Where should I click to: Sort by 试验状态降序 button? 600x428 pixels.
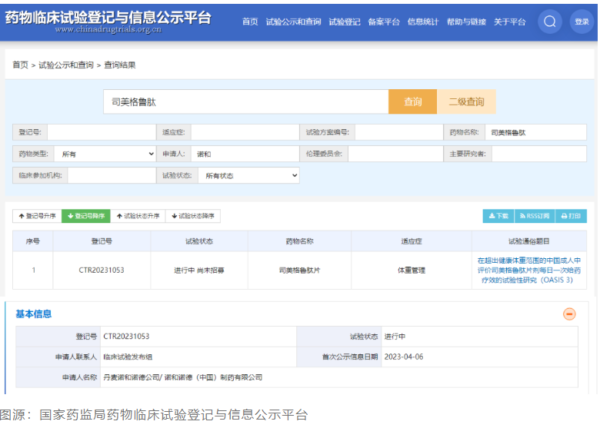193,216
